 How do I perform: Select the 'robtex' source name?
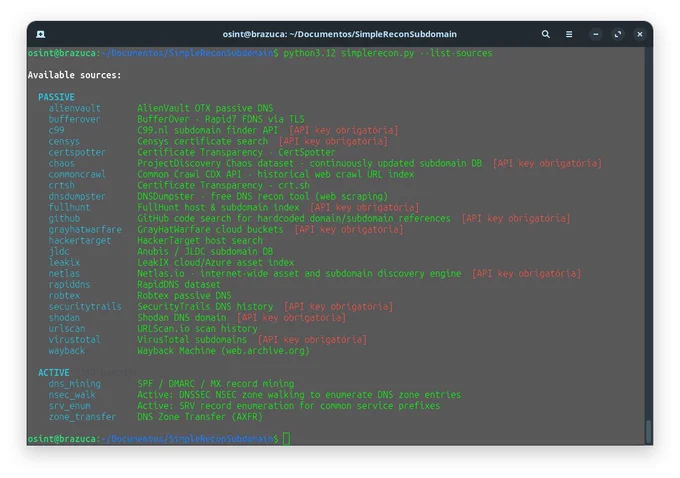[64, 295]
